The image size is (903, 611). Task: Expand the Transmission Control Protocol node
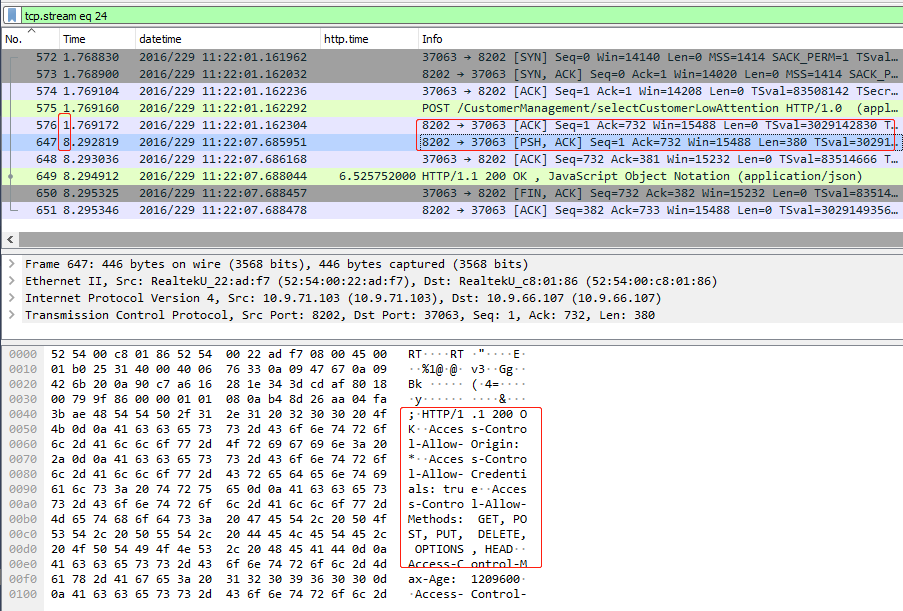click(11, 315)
